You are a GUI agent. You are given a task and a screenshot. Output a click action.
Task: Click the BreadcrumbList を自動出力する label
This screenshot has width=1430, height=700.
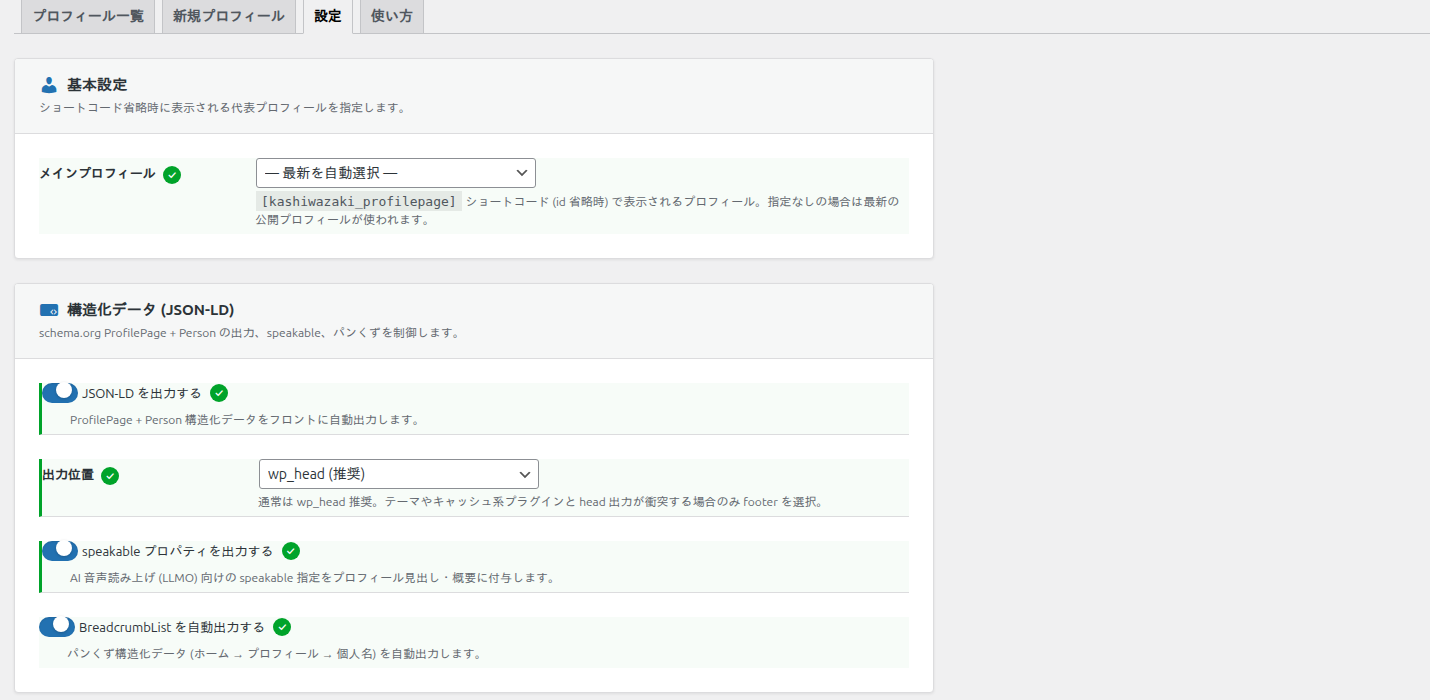click(x=172, y=627)
